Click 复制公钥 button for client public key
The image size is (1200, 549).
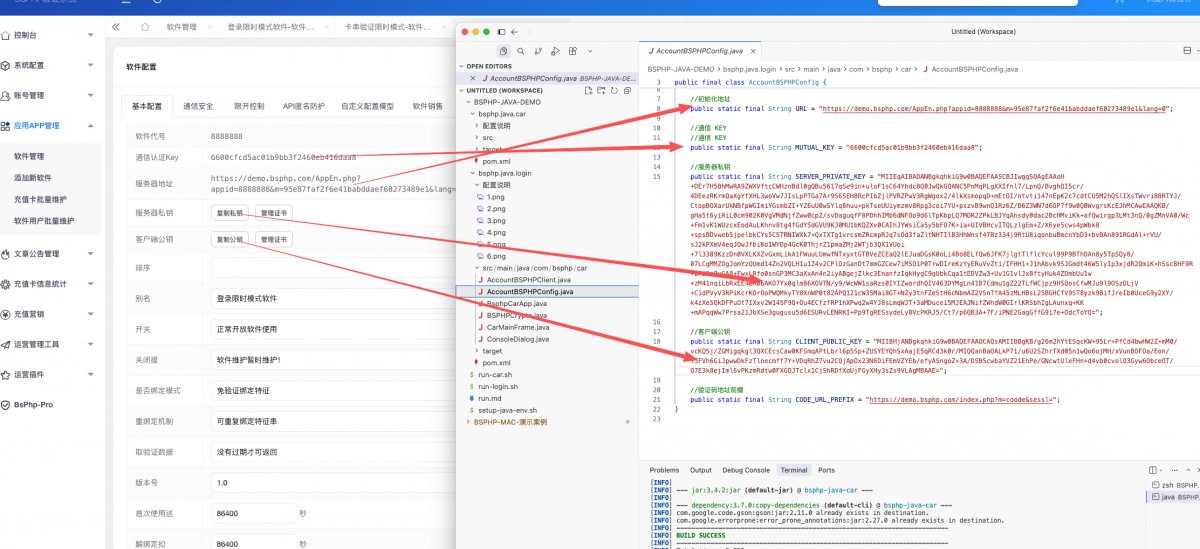229,240
